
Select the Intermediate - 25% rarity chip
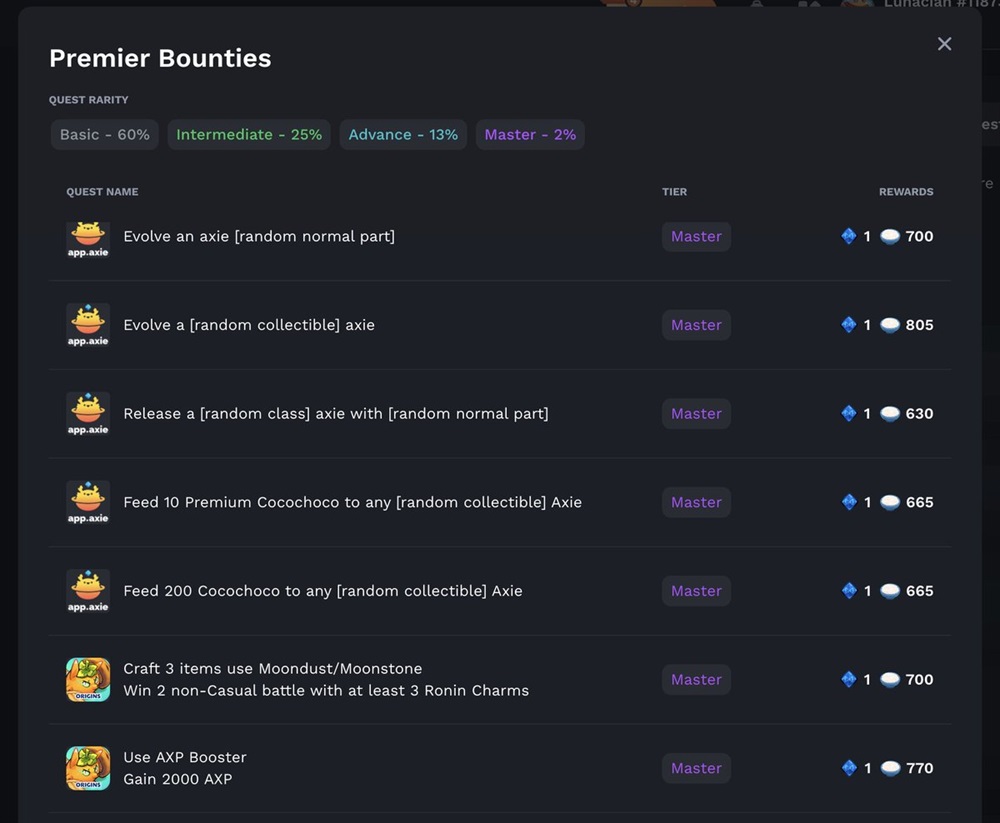tap(249, 135)
